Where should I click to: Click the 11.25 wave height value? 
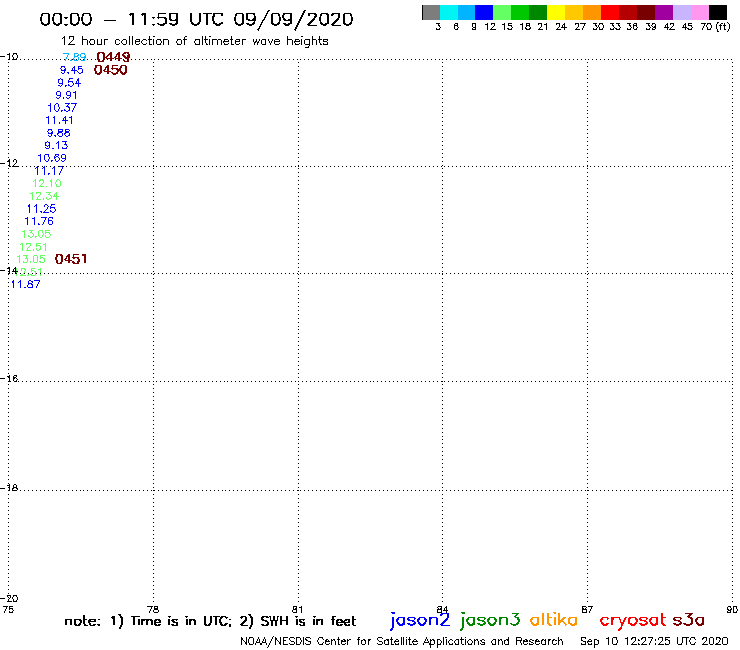(x=42, y=209)
